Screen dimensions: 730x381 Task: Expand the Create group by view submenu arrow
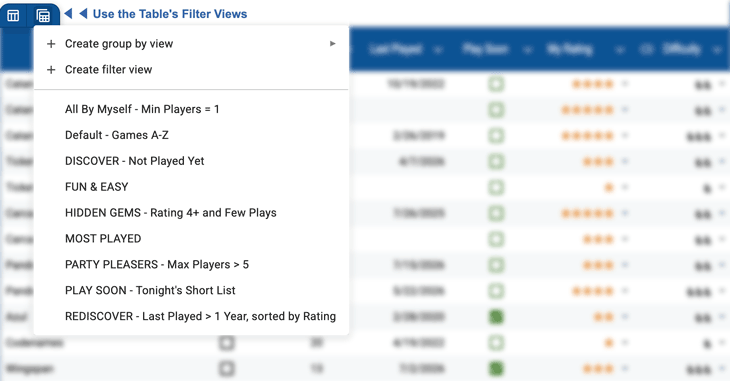pos(332,44)
